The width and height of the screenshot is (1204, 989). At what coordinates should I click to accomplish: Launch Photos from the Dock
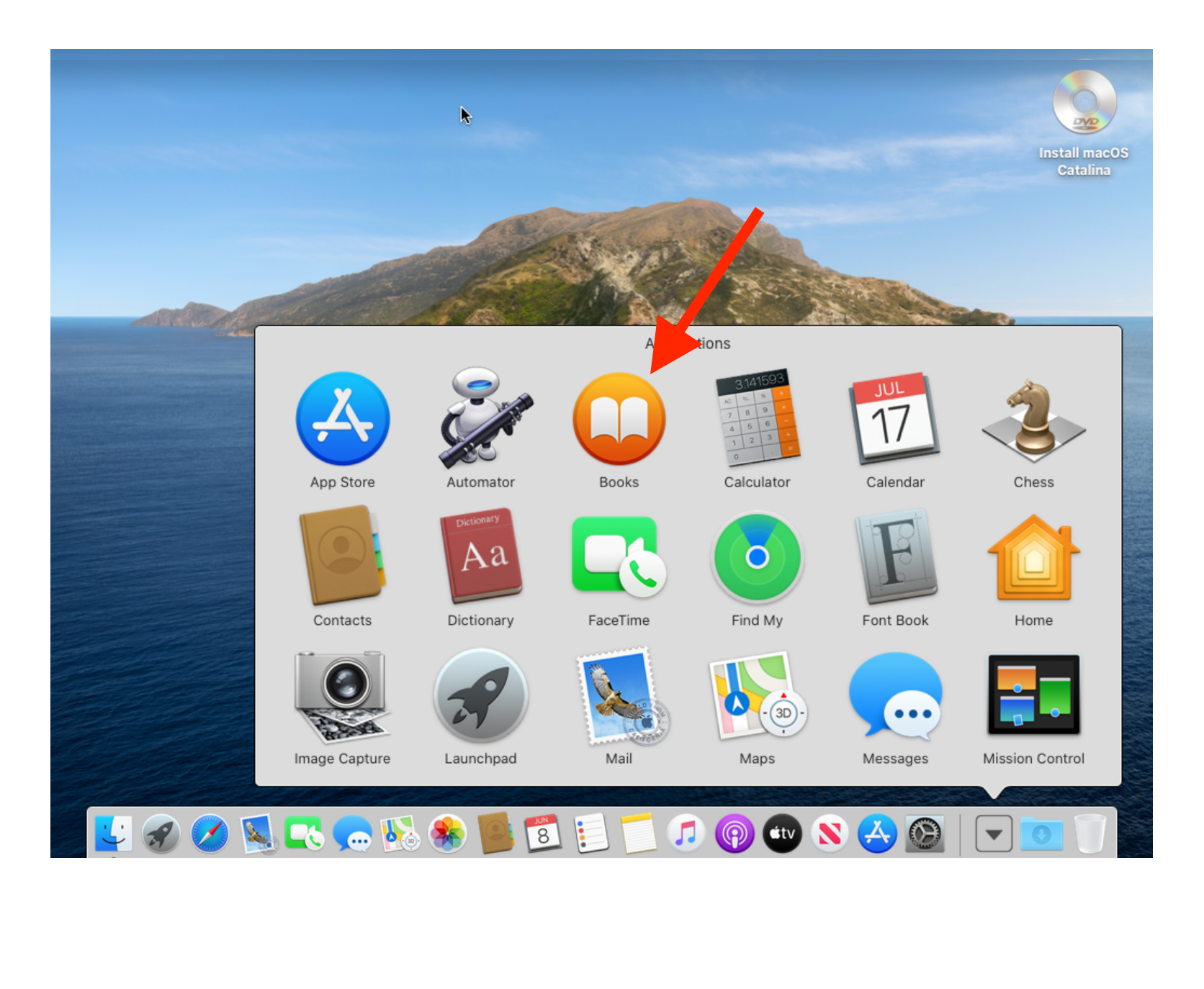pos(447,834)
